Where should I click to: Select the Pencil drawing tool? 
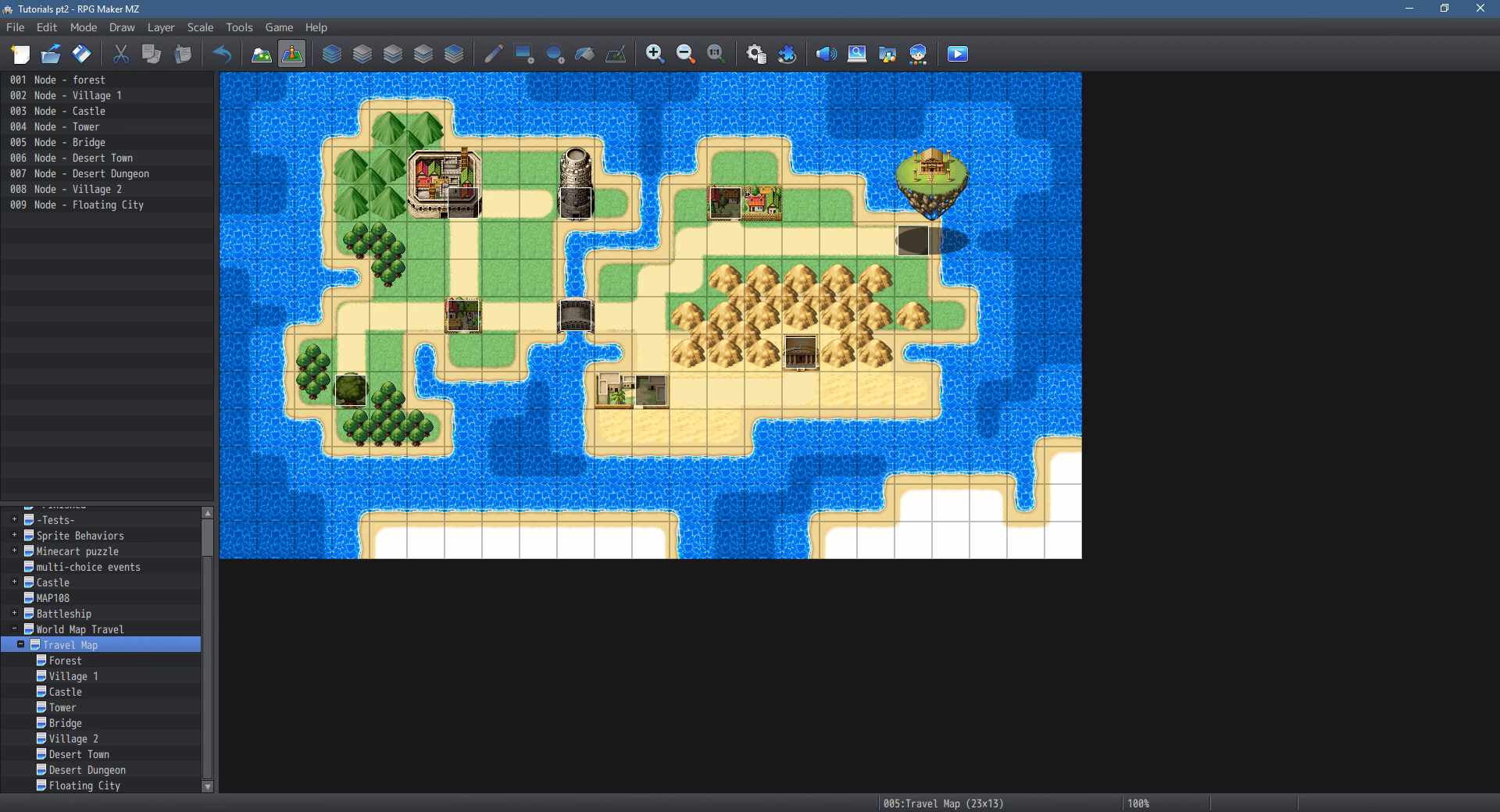[493, 54]
